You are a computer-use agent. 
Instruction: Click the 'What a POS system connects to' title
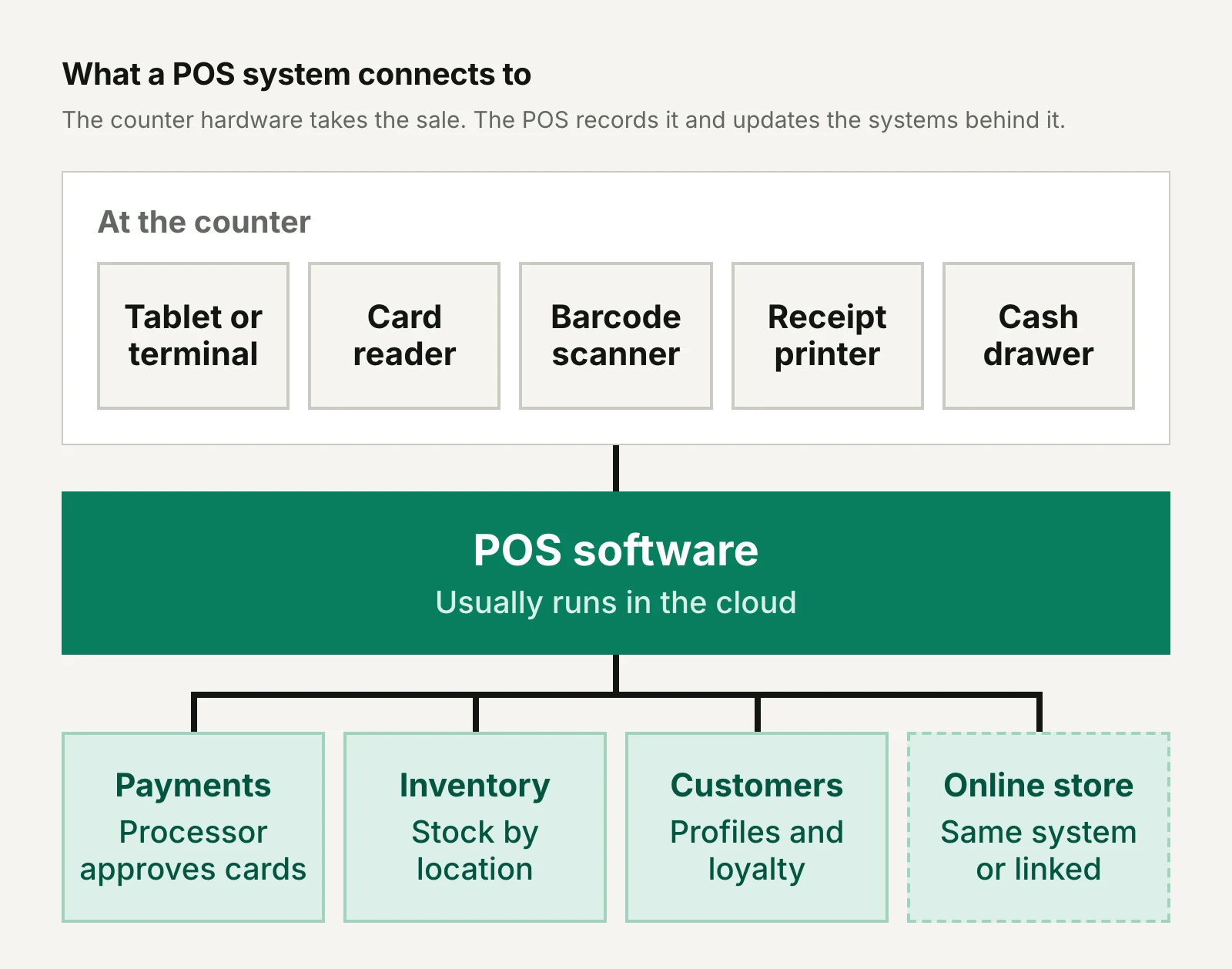[x=297, y=75]
